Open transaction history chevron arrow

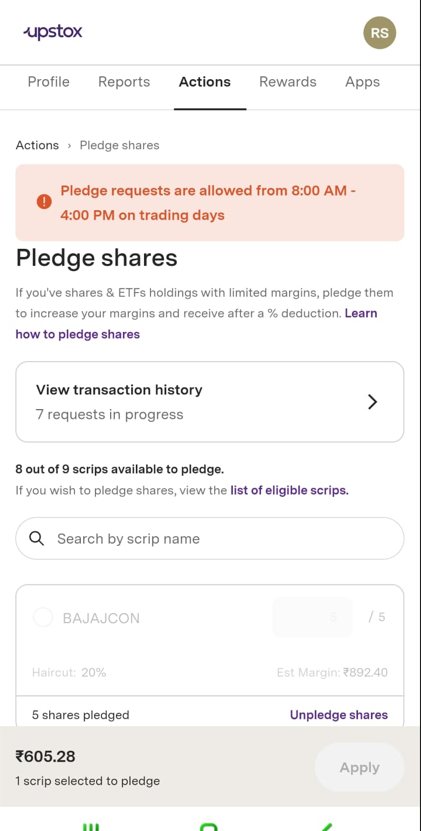[x=373, y=402]
